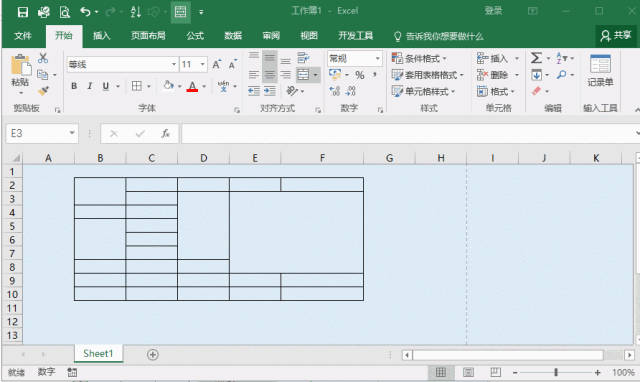The height and width of the screenshot is (382, 640).
Task: Click the Save icon in quick access toolbar
Action: 23,12
